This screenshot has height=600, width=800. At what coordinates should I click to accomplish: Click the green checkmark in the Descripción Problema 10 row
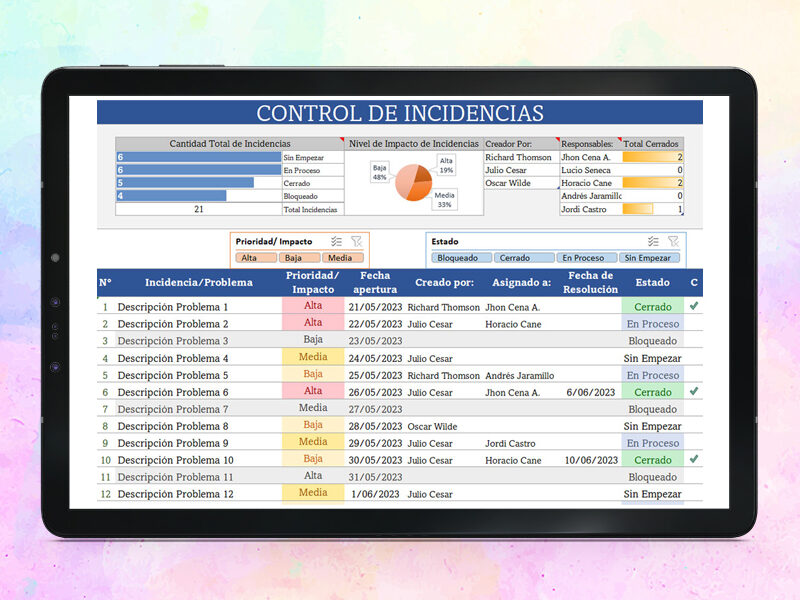pos(694,459)
